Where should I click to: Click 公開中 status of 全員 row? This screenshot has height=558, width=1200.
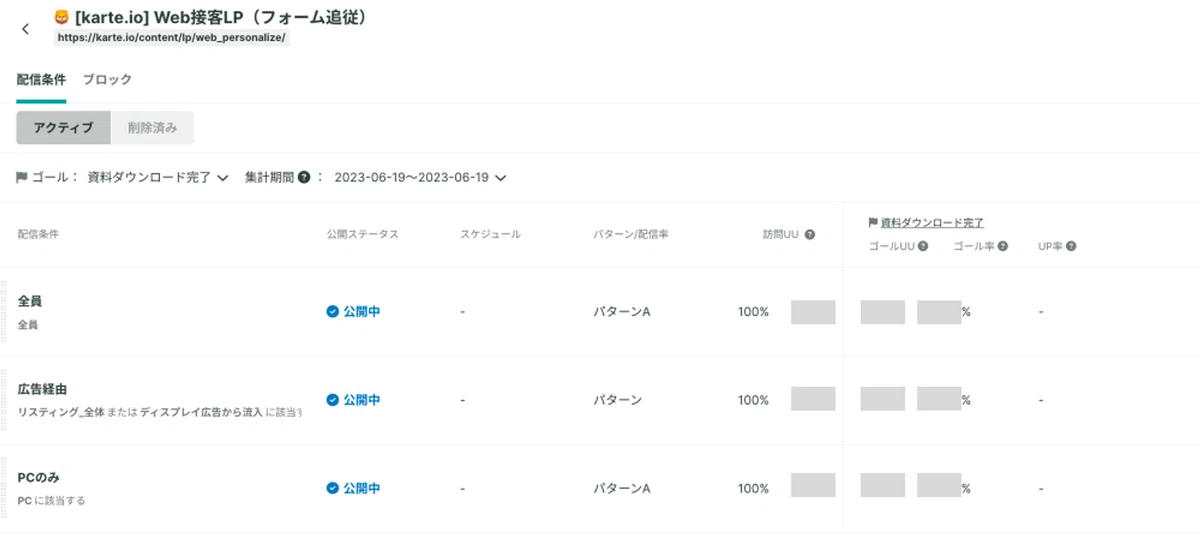pyautogui.click(x=353, y=312)
